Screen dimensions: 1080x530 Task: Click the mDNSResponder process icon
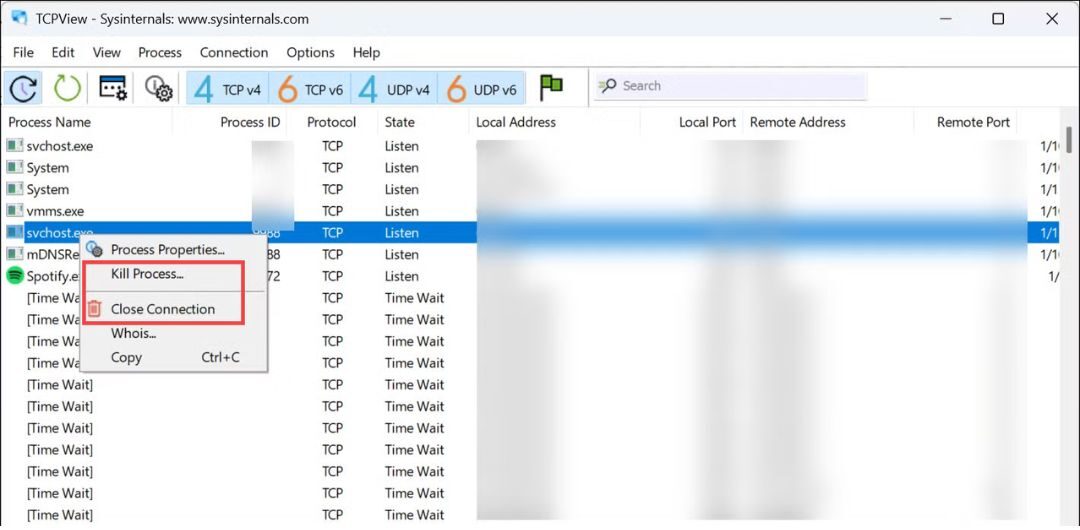click(14, 254)
